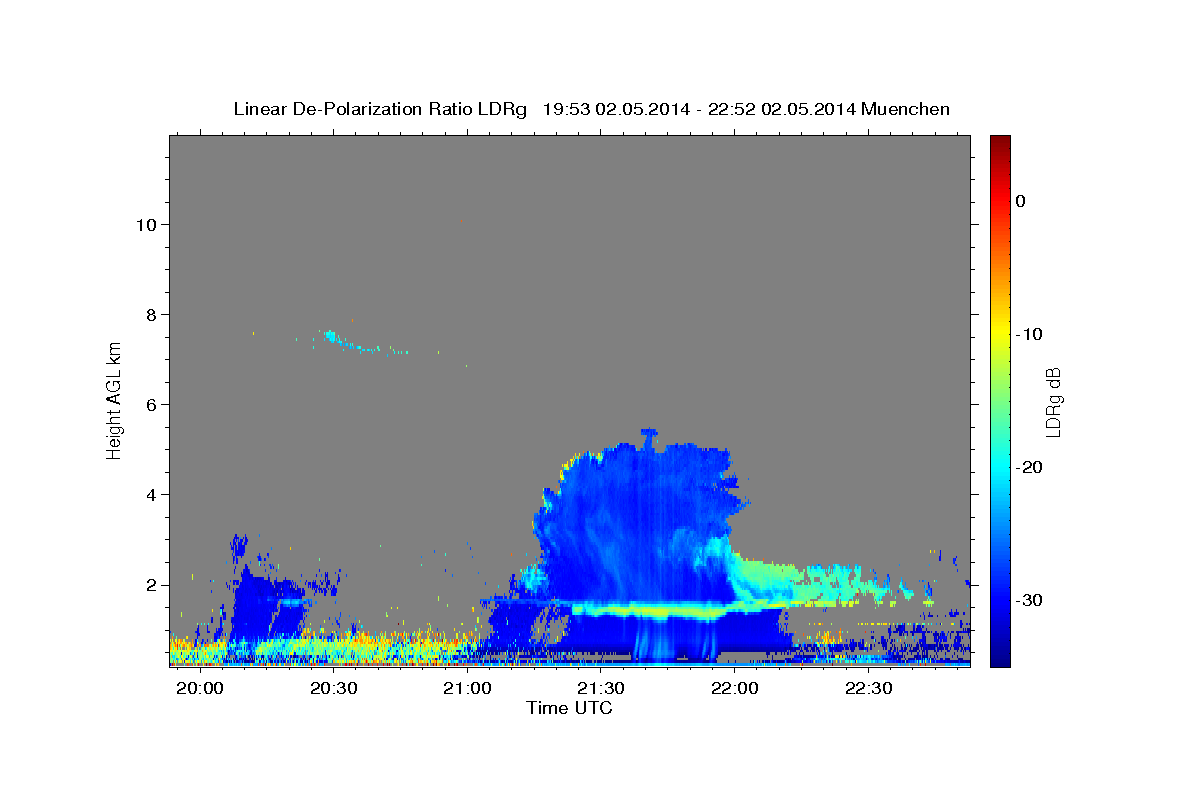1200x800 pixels.
Task: Click the location label 'Muenchen'
Action: (906, 109)
